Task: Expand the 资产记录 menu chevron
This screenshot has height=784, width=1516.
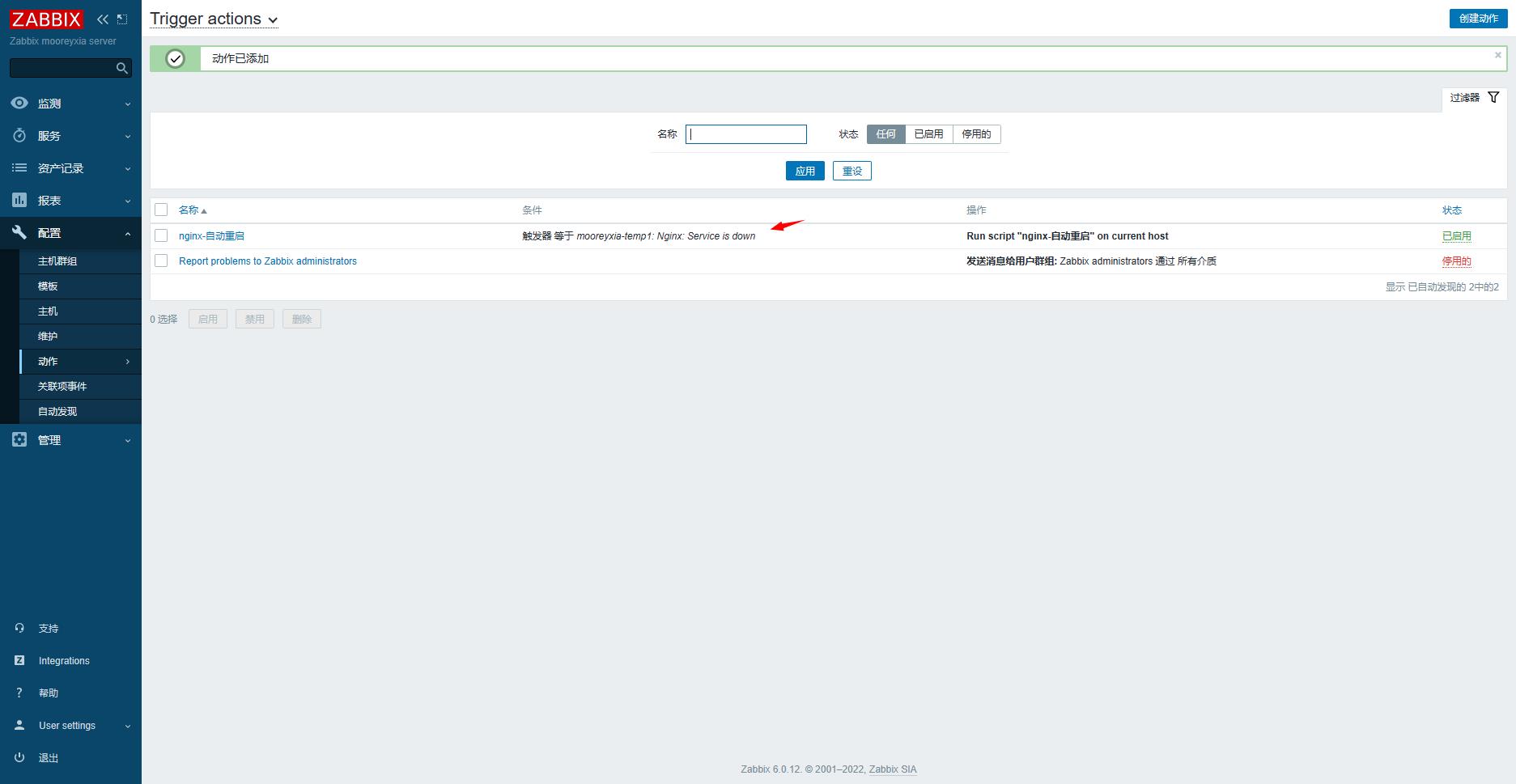Action: click(x=127, y=168)
